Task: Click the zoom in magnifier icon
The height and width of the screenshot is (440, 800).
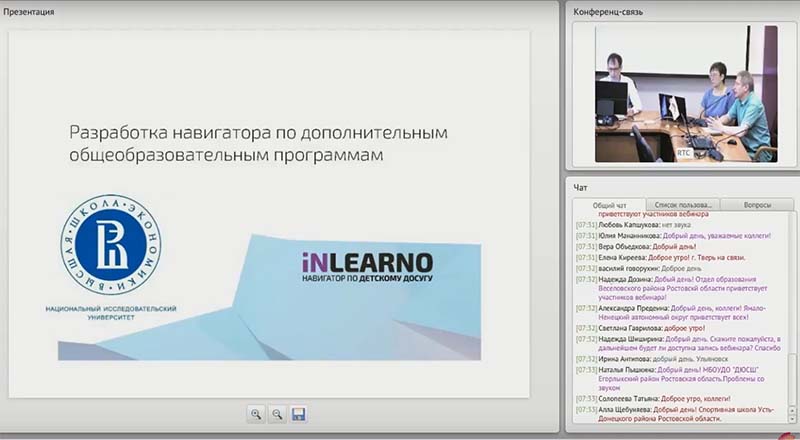Action: pyautogui.click(x=256, y=414)
